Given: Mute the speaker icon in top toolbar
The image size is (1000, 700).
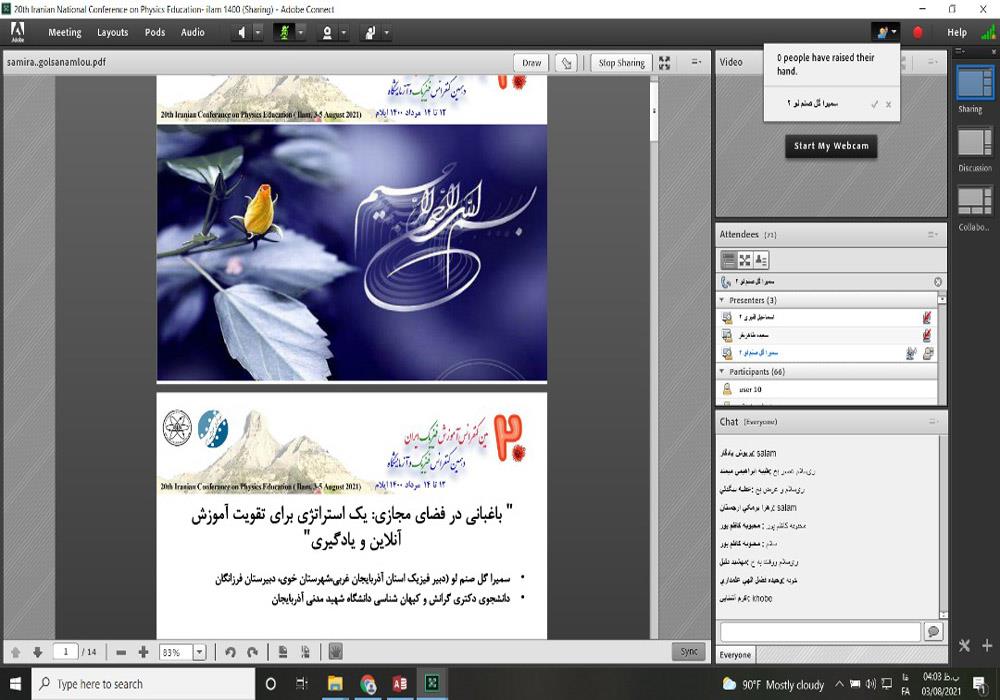Looking at the screenshot, I should point(241,32).
